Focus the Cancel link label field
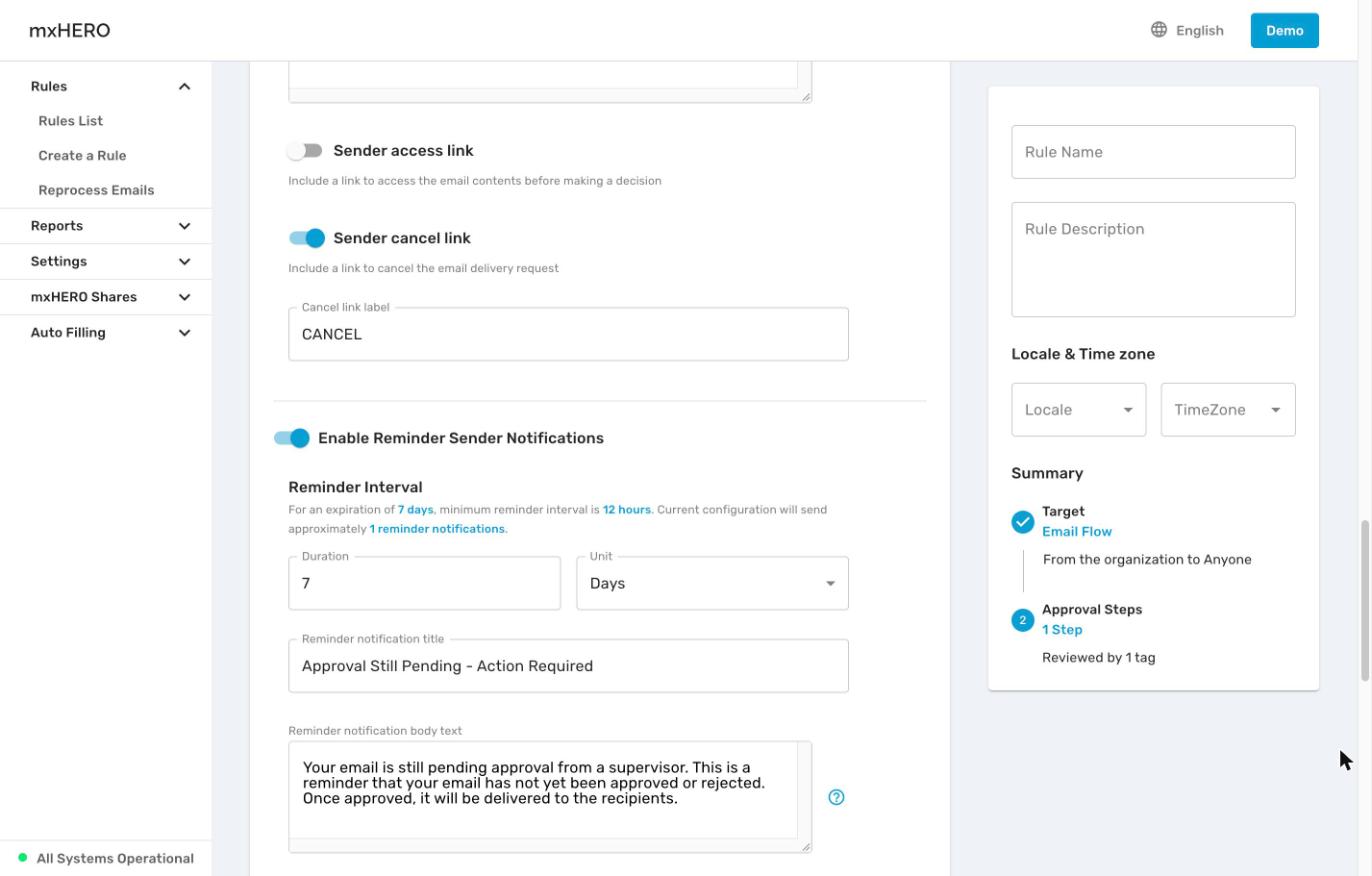 568,334
